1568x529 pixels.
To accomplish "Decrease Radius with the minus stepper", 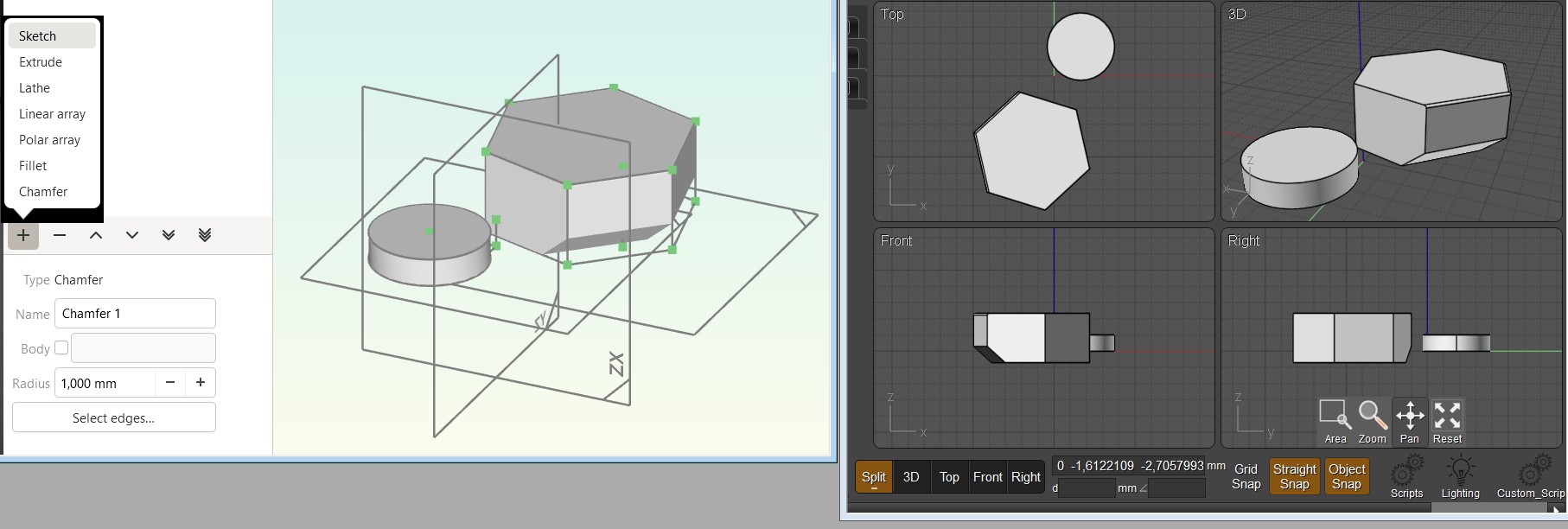I will point(170,382).
